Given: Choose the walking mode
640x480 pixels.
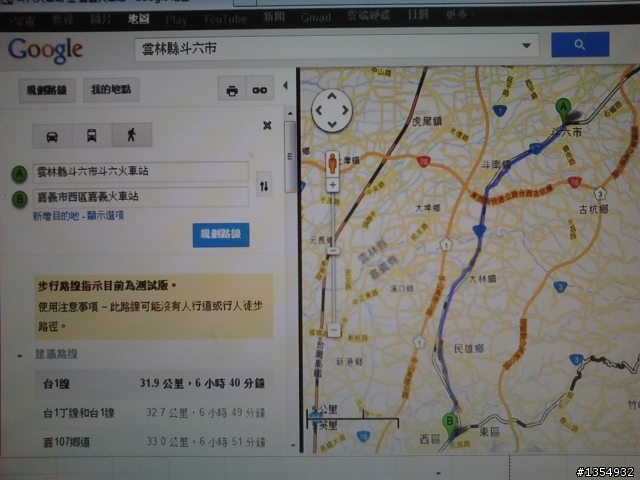Looking at the screenshot, I should point(131,135).
